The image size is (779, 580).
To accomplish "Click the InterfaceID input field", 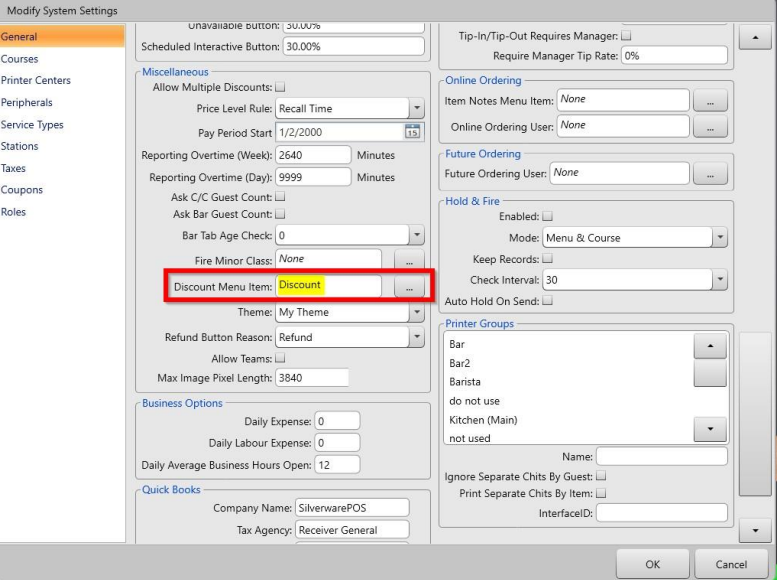I will tap(662, 513).
